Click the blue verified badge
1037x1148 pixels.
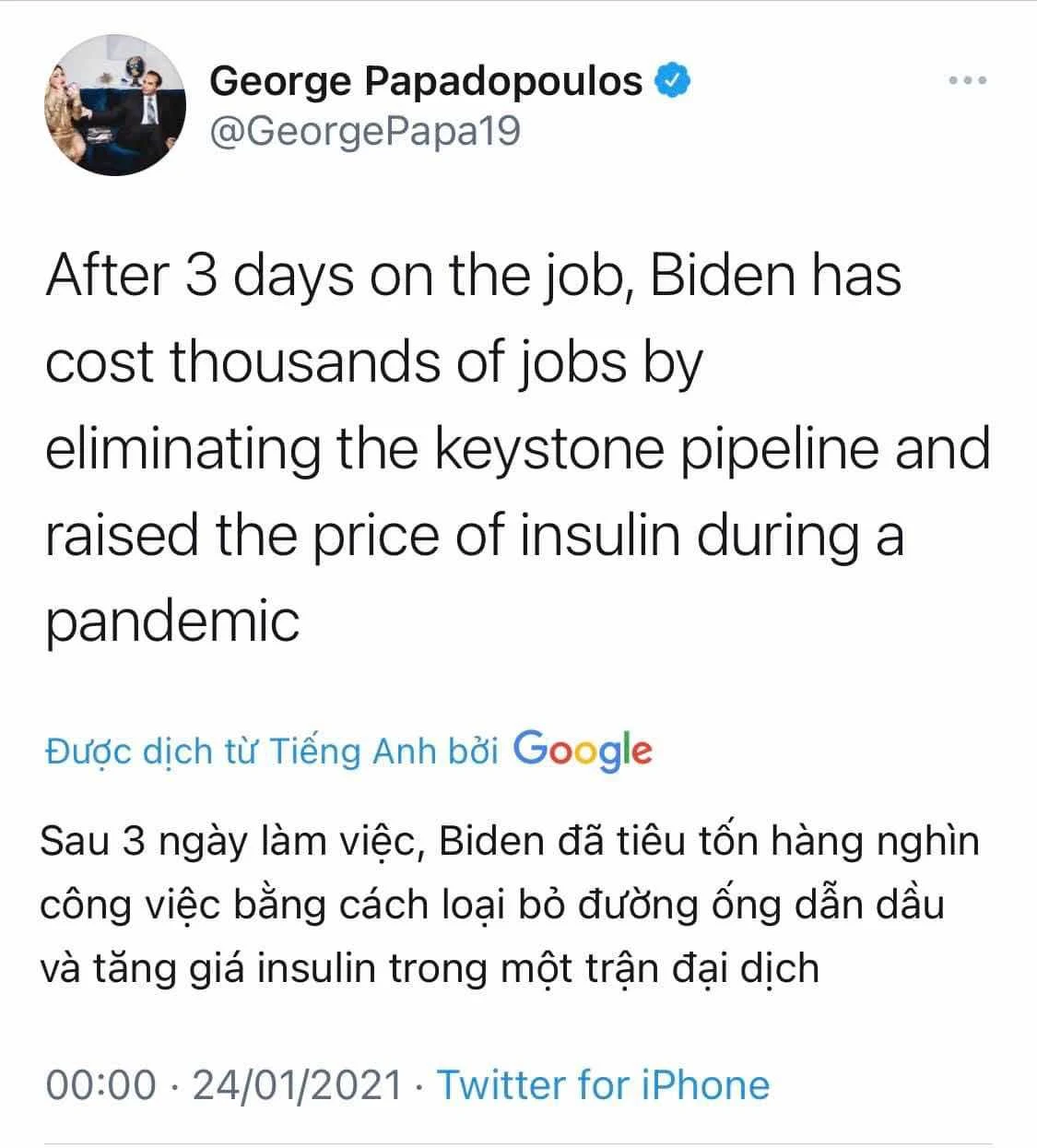coord(673,81)
